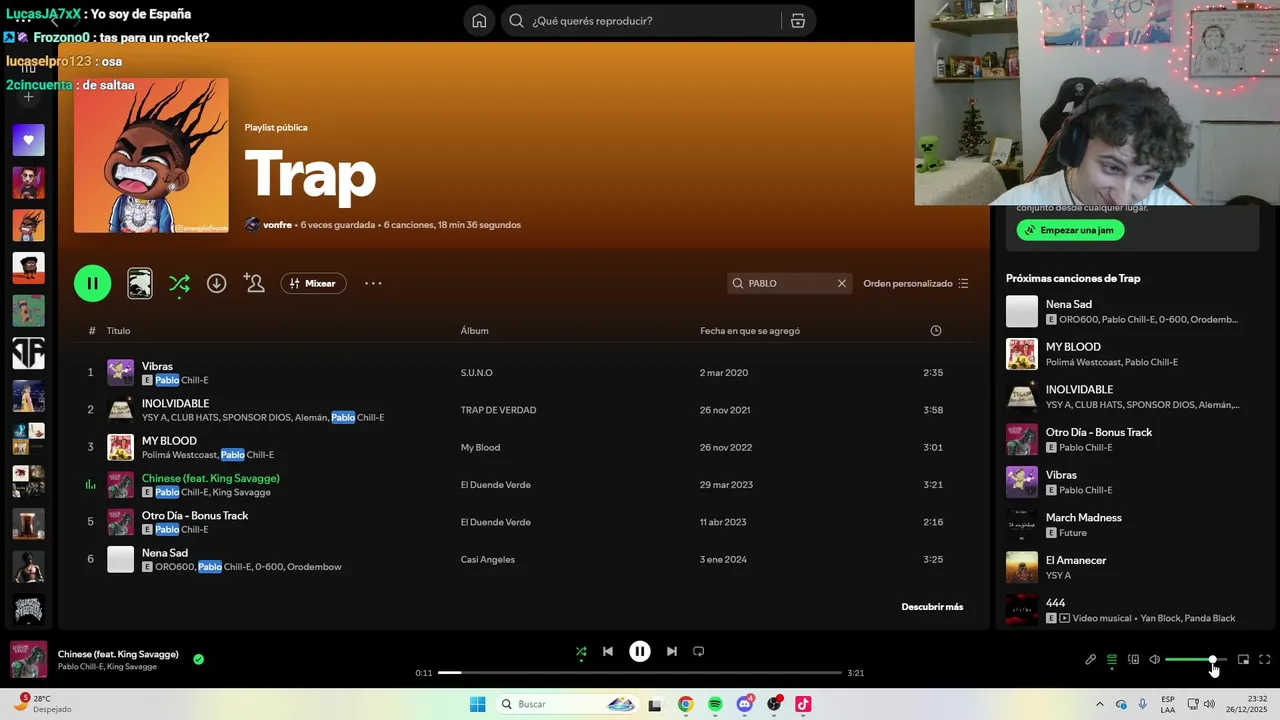1280x720 pixels.
Task: Click the Mixear button
Action: (313, 284)
